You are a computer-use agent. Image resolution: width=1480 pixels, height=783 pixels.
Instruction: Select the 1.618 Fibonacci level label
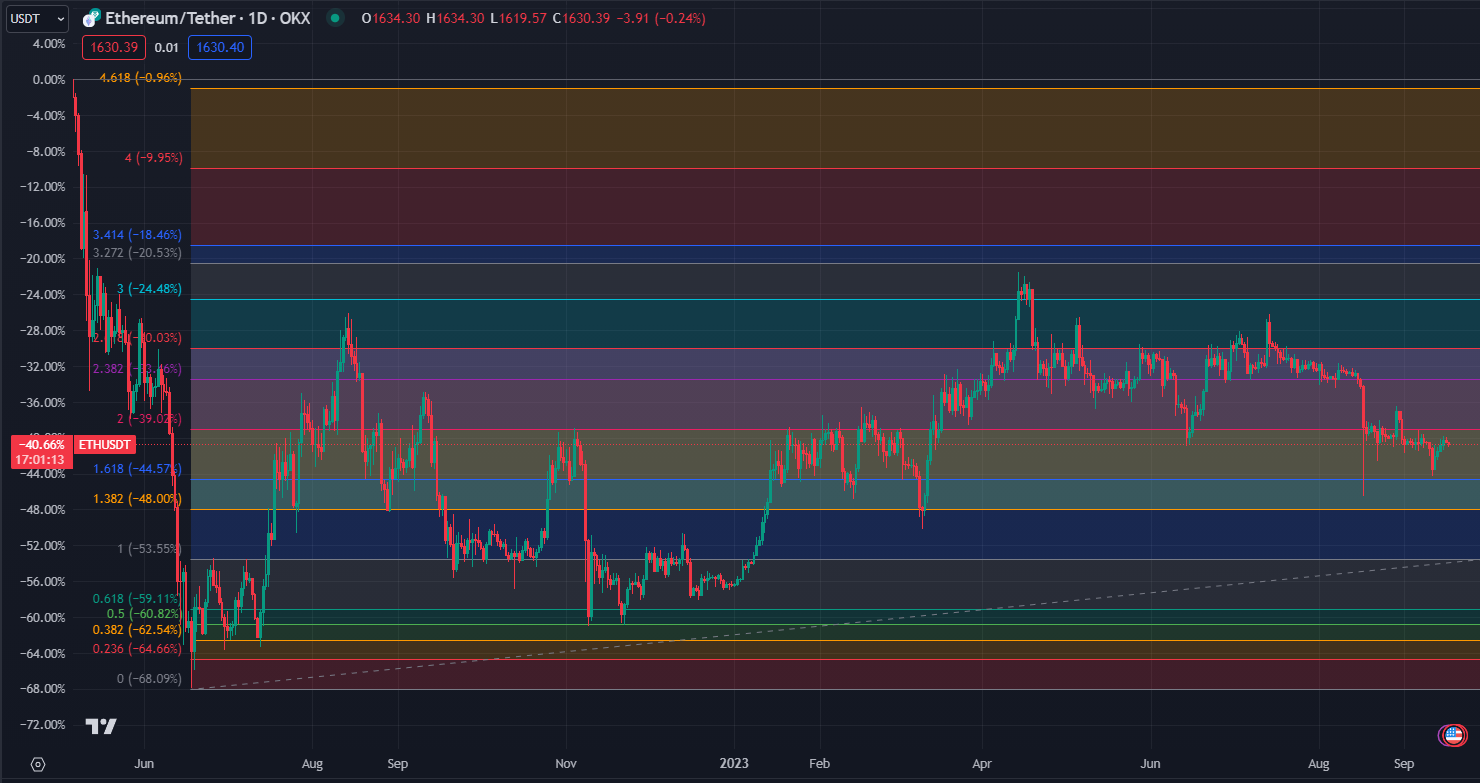coord(137,469)
